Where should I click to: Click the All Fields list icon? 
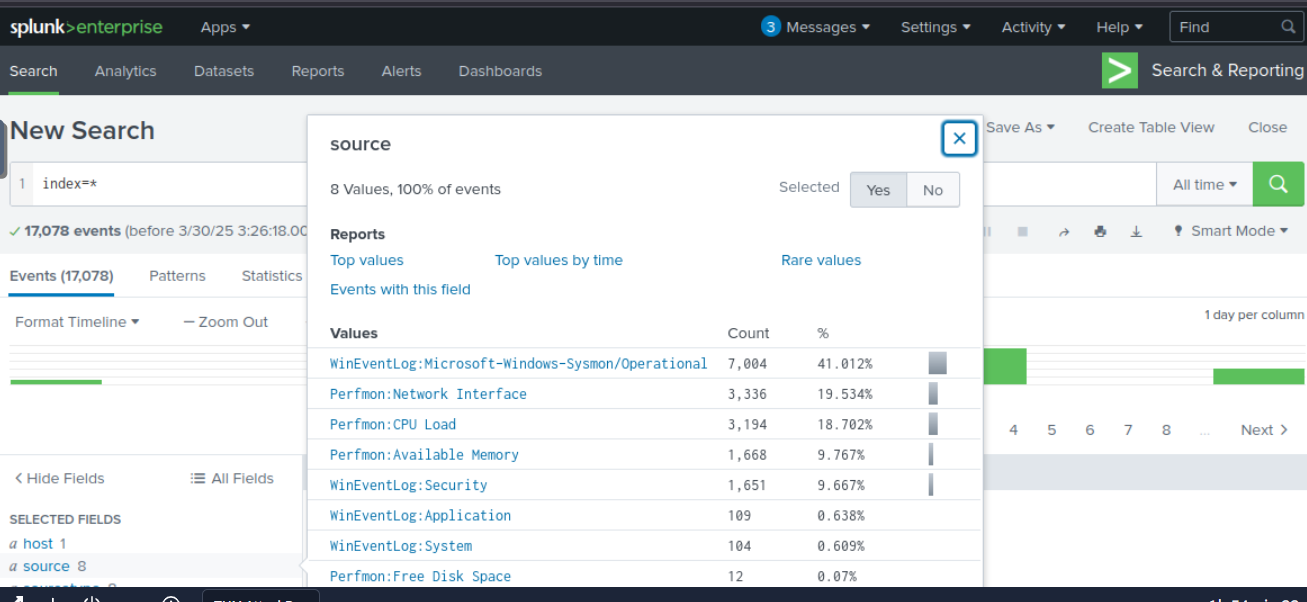pyautogui.click(x=198, y=479)
